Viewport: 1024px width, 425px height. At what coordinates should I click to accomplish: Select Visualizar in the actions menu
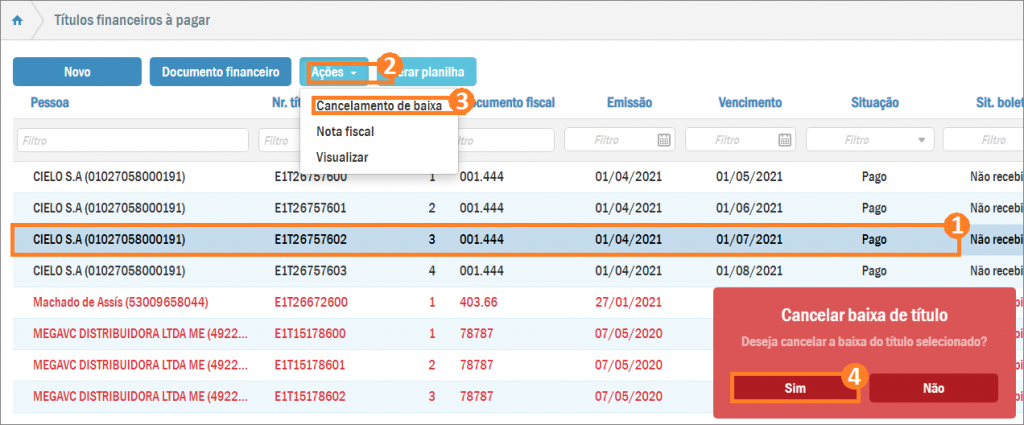(x=342, y=157)
